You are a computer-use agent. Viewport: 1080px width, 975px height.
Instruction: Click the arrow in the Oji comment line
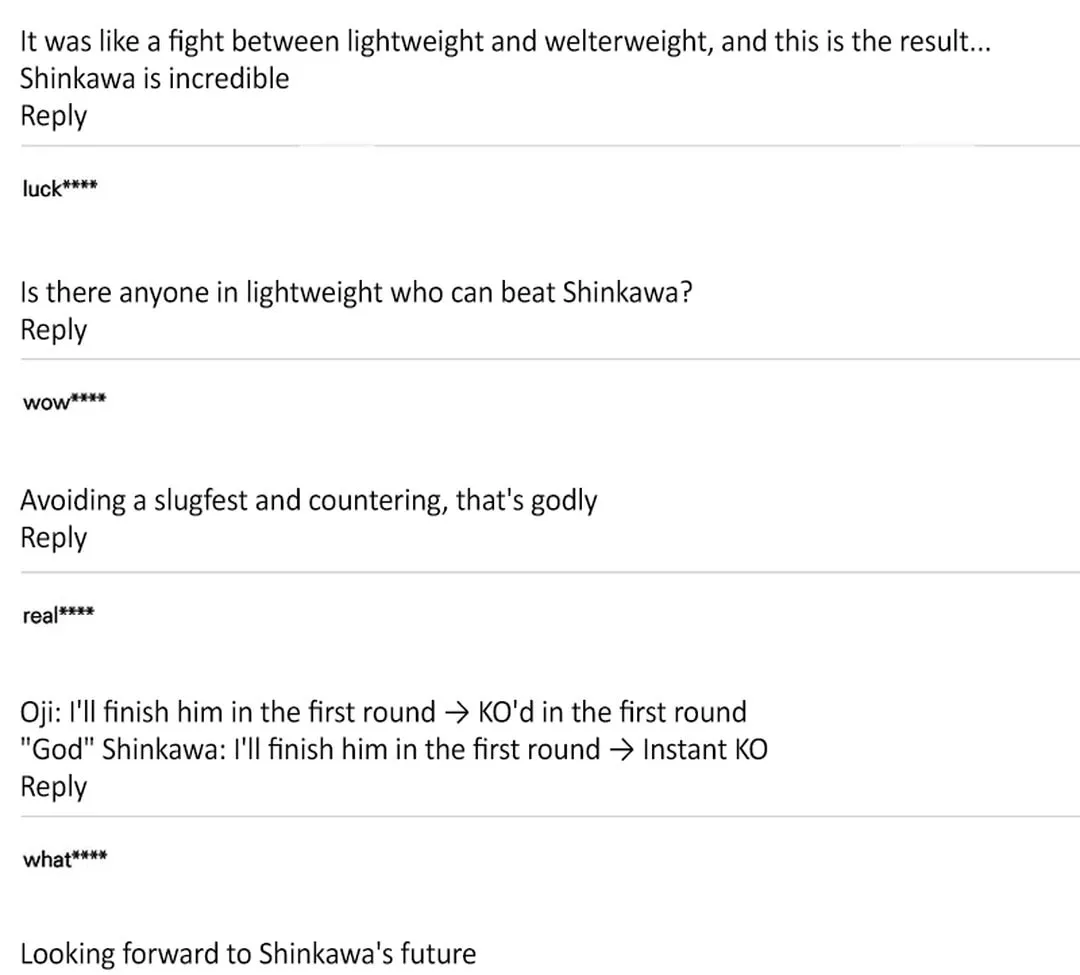[457, 713]
